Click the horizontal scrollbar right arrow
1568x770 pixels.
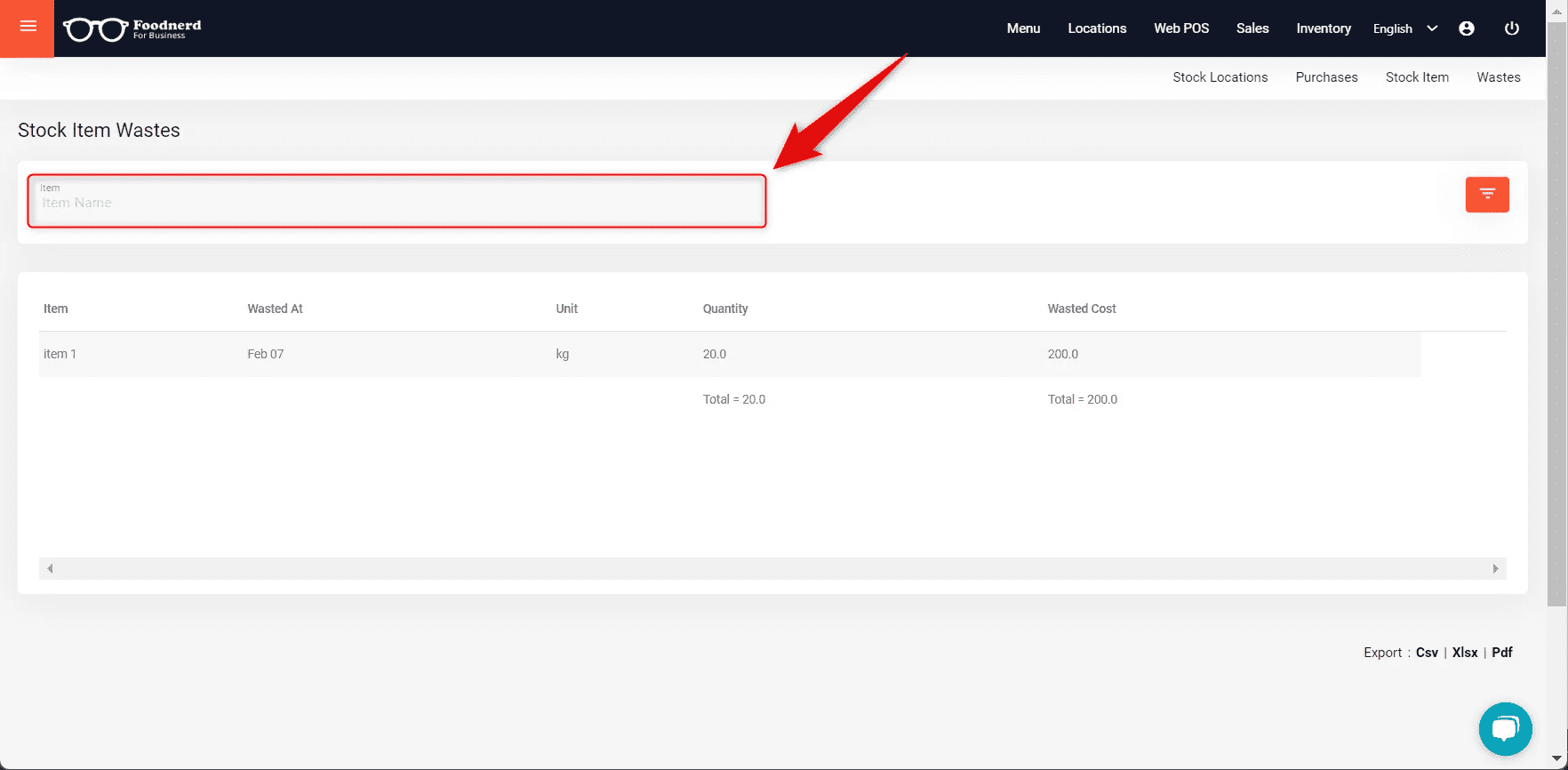pyautogui.click(x=1495, y=568)
